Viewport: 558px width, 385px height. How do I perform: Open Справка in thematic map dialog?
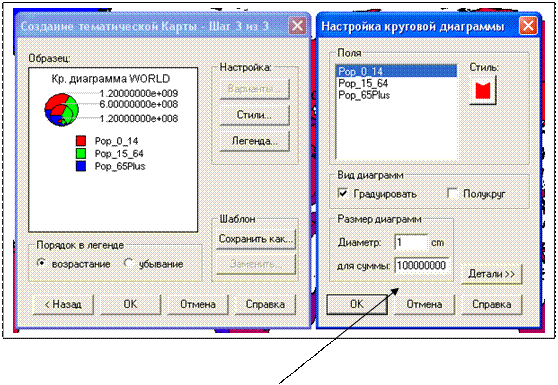tap(265, 304)
